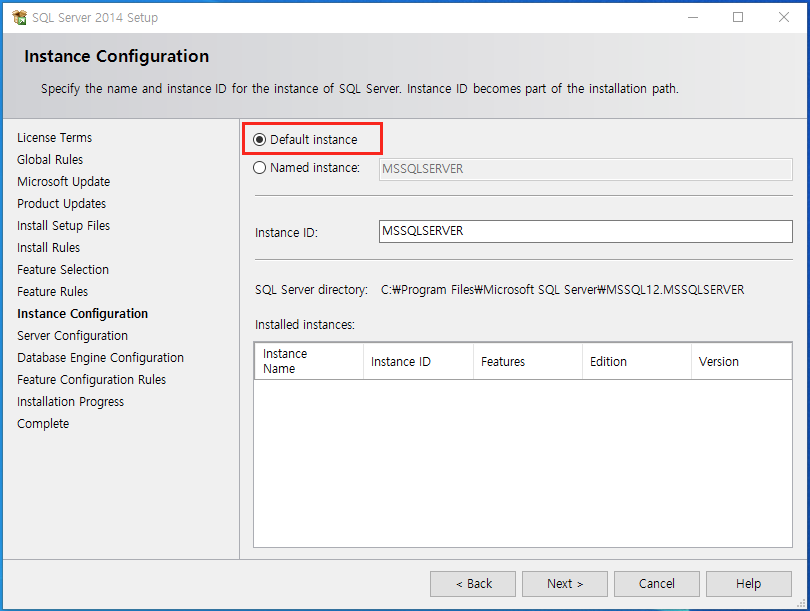Click the Instance ID input field
Image resolution: width=810 pixels, height=611 pixels.
(x=585, y=231)
